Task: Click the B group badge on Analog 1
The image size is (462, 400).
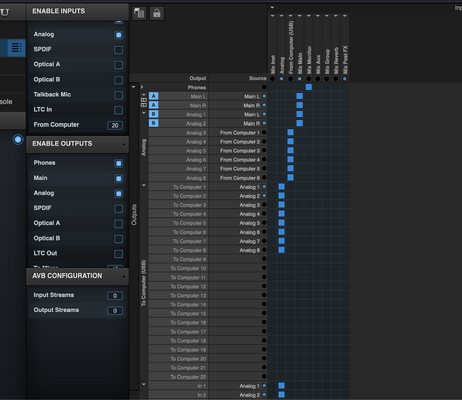Action: 153,114
